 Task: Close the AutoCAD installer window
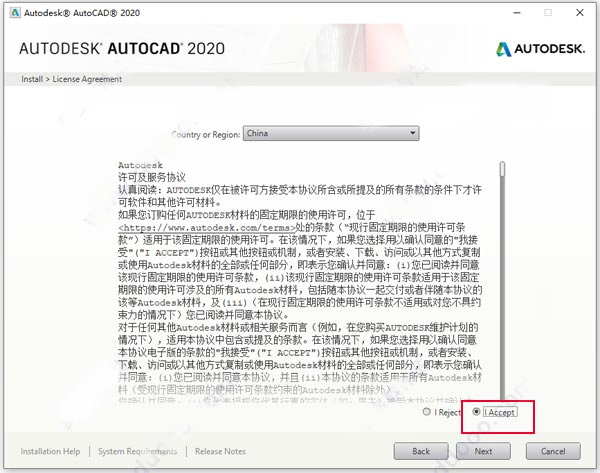[x=580, y=13]
